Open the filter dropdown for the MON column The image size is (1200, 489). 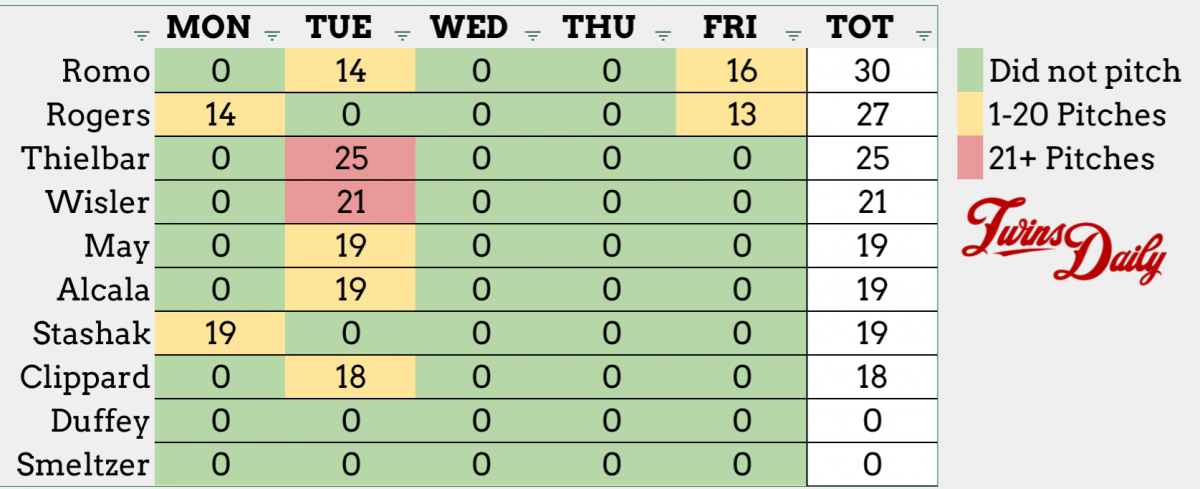coord(271,36)
